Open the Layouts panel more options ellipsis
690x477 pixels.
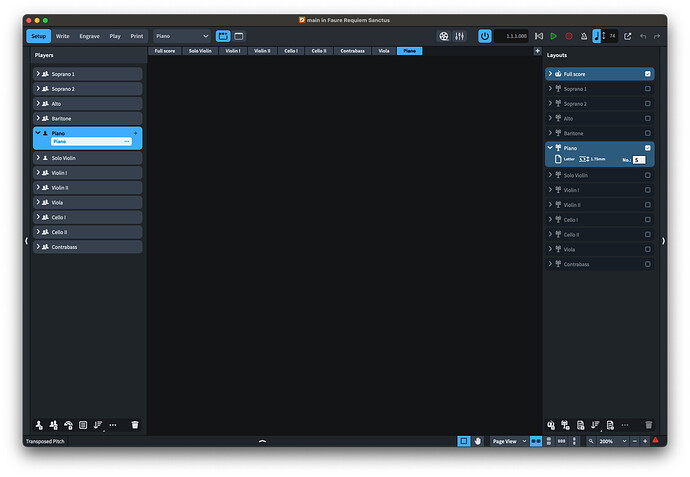click(x=625, y=425)
